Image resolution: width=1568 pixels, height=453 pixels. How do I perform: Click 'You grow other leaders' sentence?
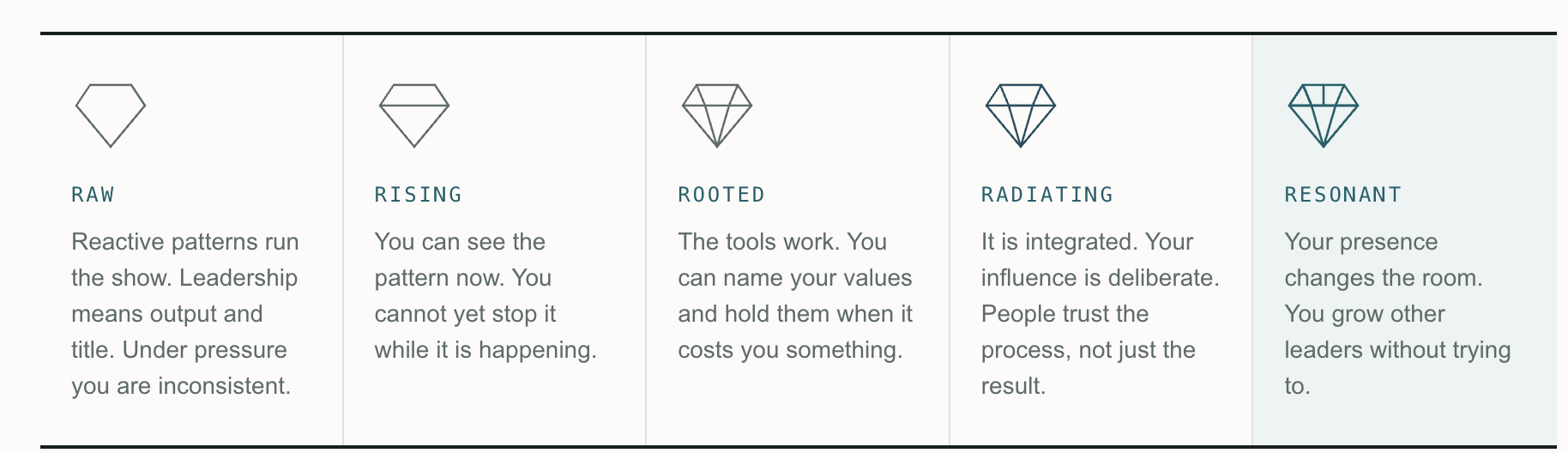[x=1397, y=350]
